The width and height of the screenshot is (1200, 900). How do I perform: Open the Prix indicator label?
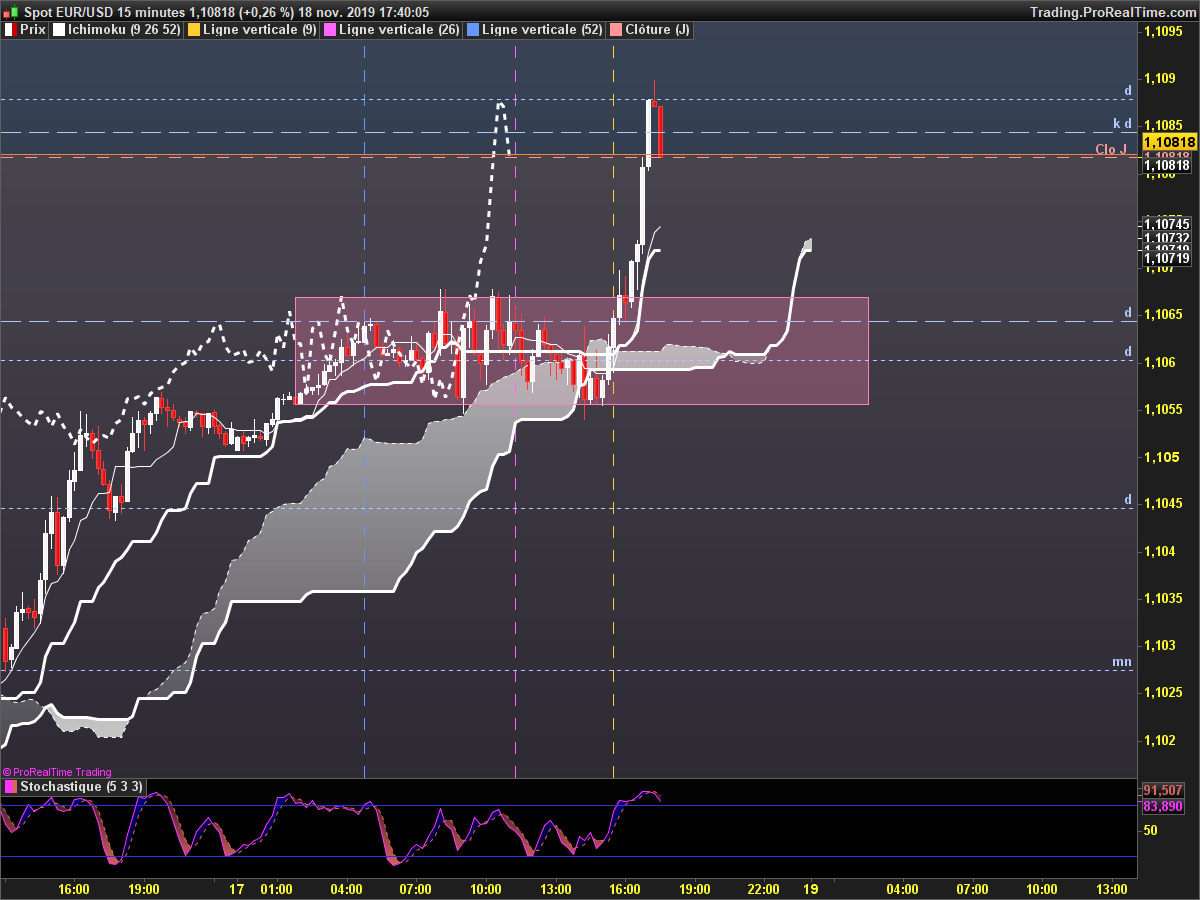coord(33,30)
